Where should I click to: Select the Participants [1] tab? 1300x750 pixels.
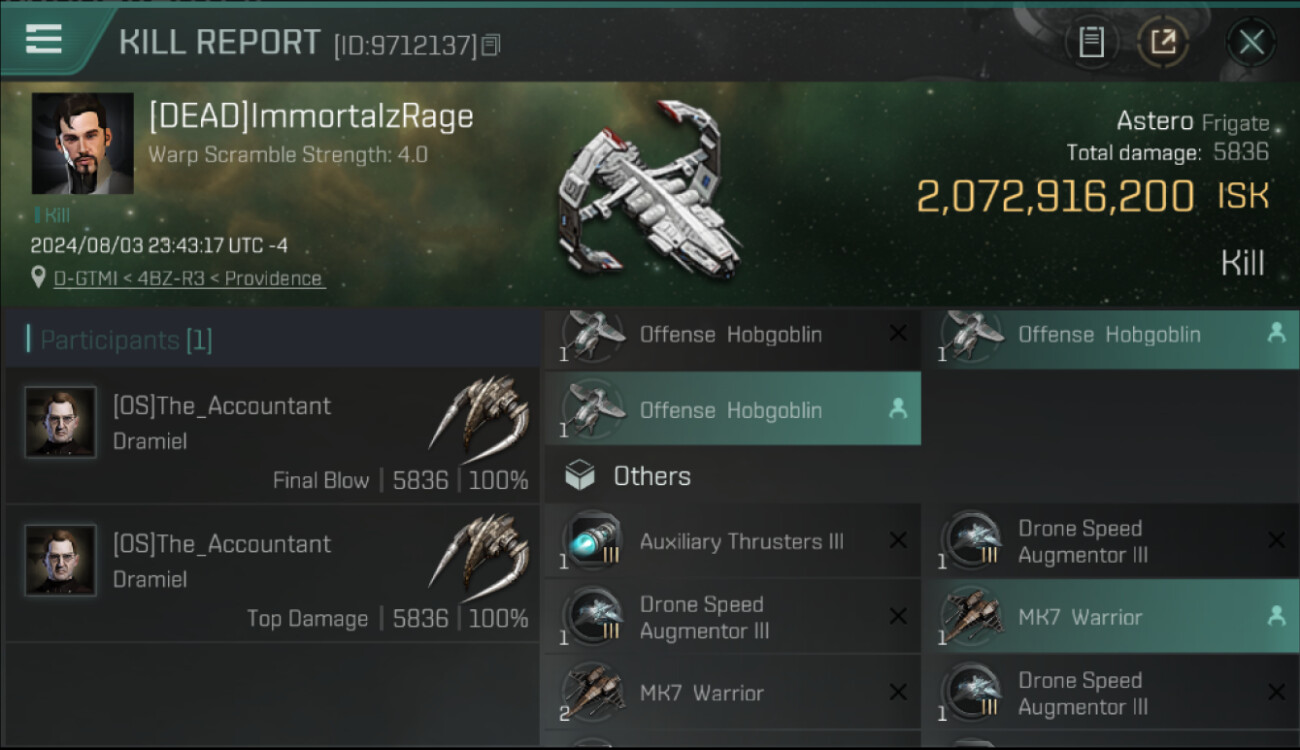point(126,340)
